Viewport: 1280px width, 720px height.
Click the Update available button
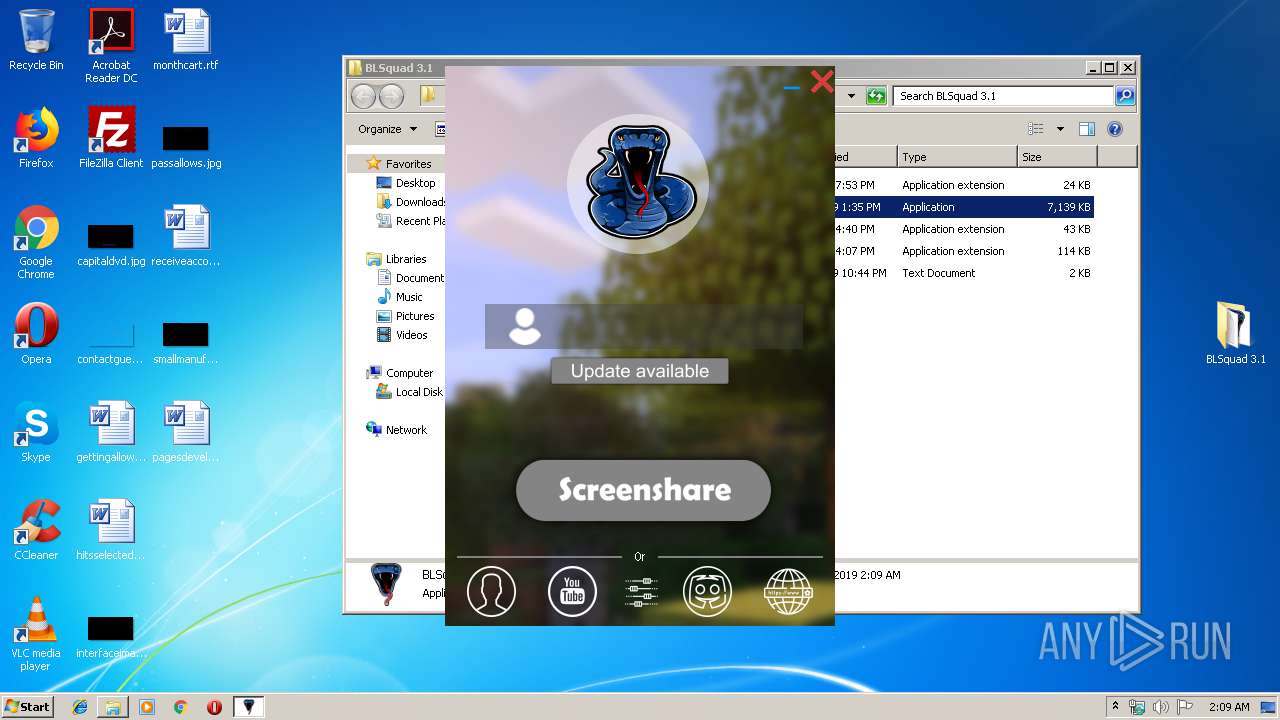click(x=640, y=371)
